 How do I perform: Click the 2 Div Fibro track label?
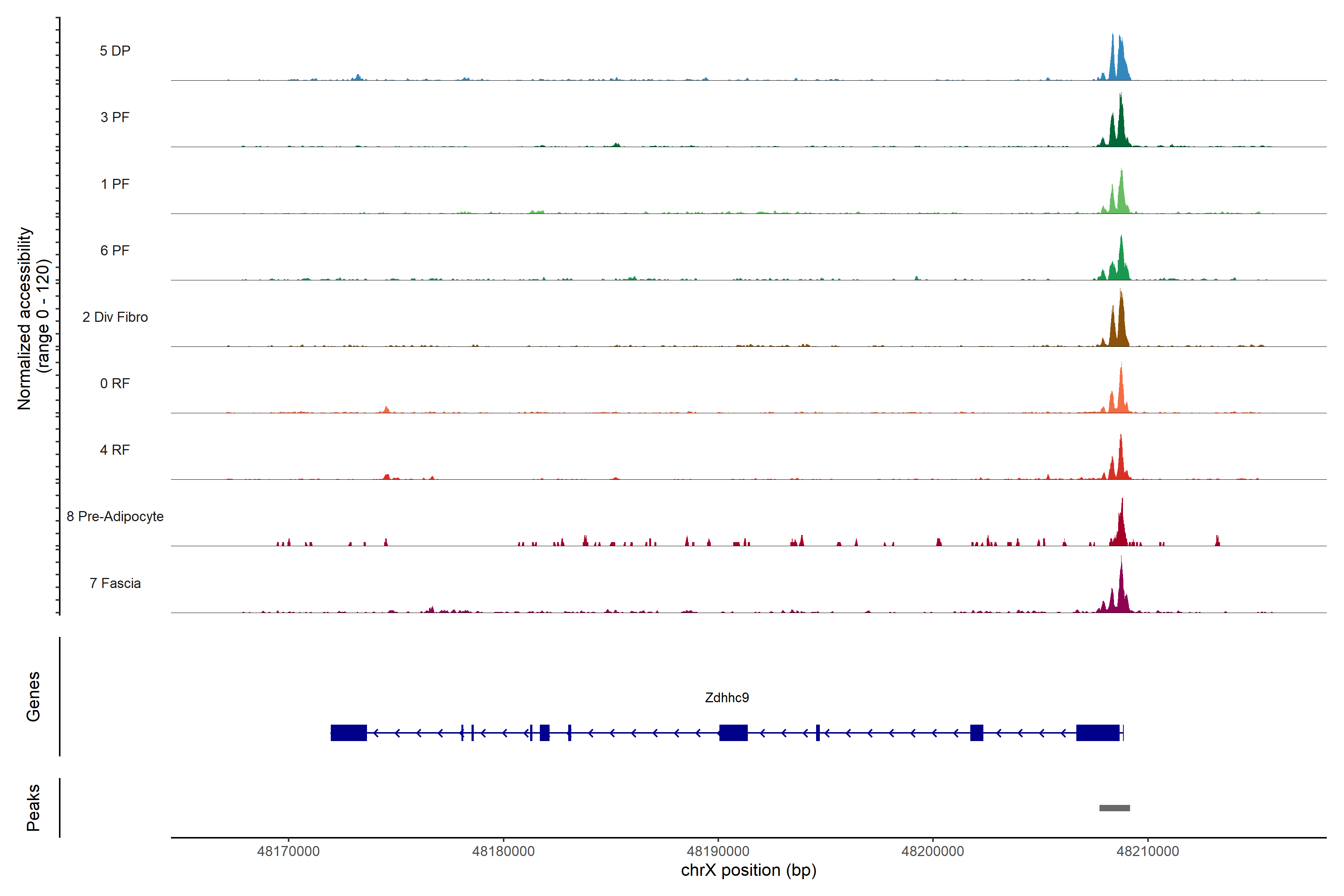(115, 317)
